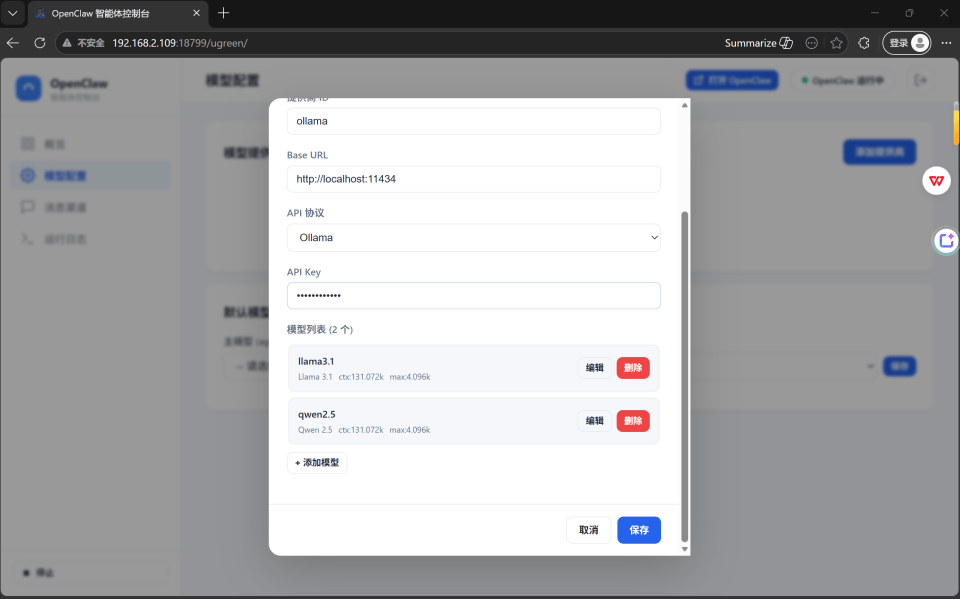Click the dialog scrollbar down arrow
The height and width of the screenshot is (599, 960).
(684, 549)
